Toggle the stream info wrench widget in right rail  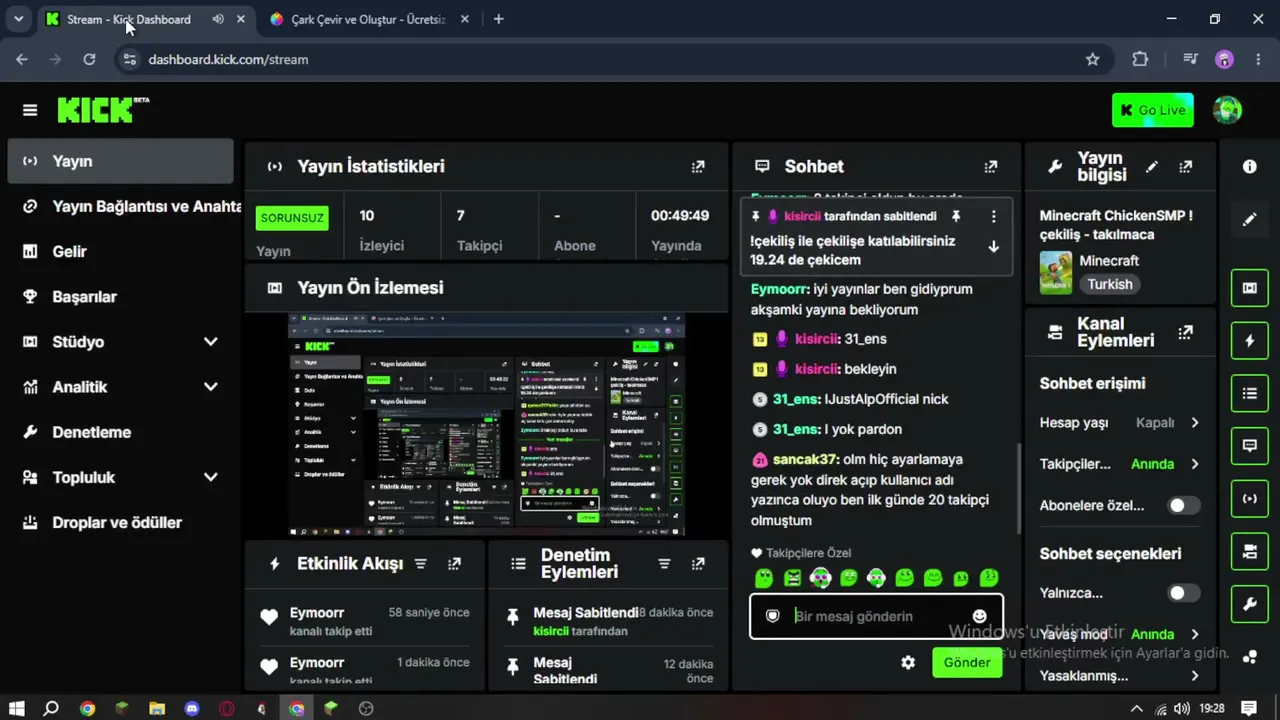(x=1249, y=604)
